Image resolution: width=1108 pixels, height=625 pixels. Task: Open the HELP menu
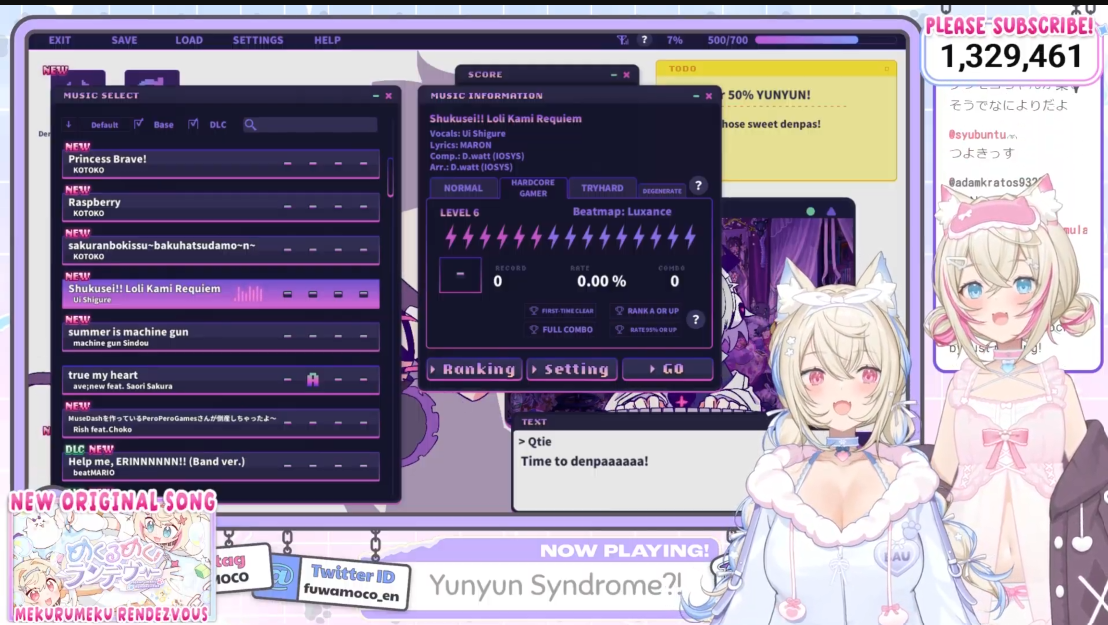click(x=327, y=40)
